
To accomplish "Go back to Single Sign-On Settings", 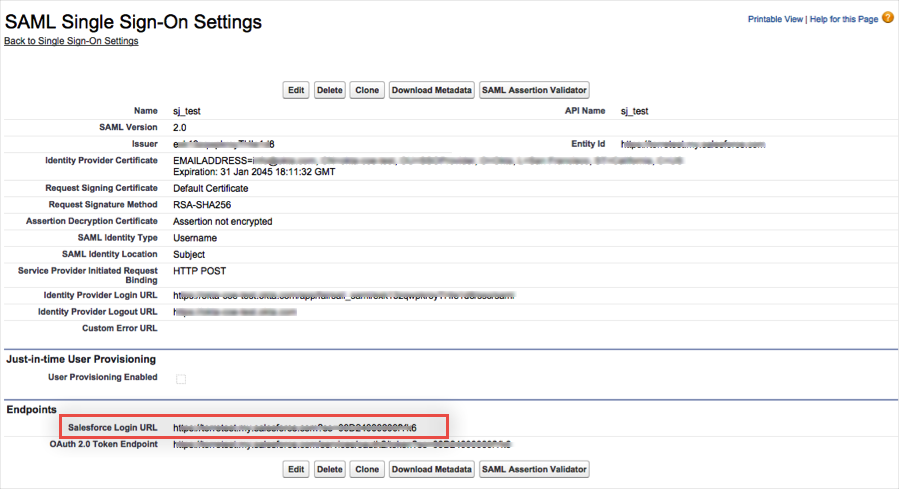I will click(71, 41).
